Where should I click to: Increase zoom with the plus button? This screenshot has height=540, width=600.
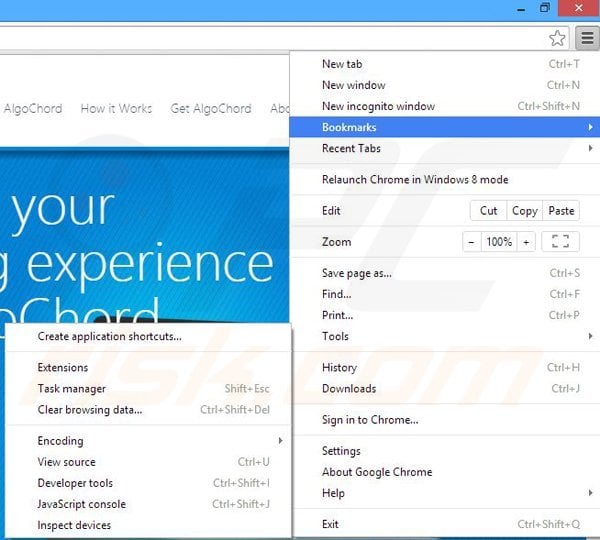526,242
